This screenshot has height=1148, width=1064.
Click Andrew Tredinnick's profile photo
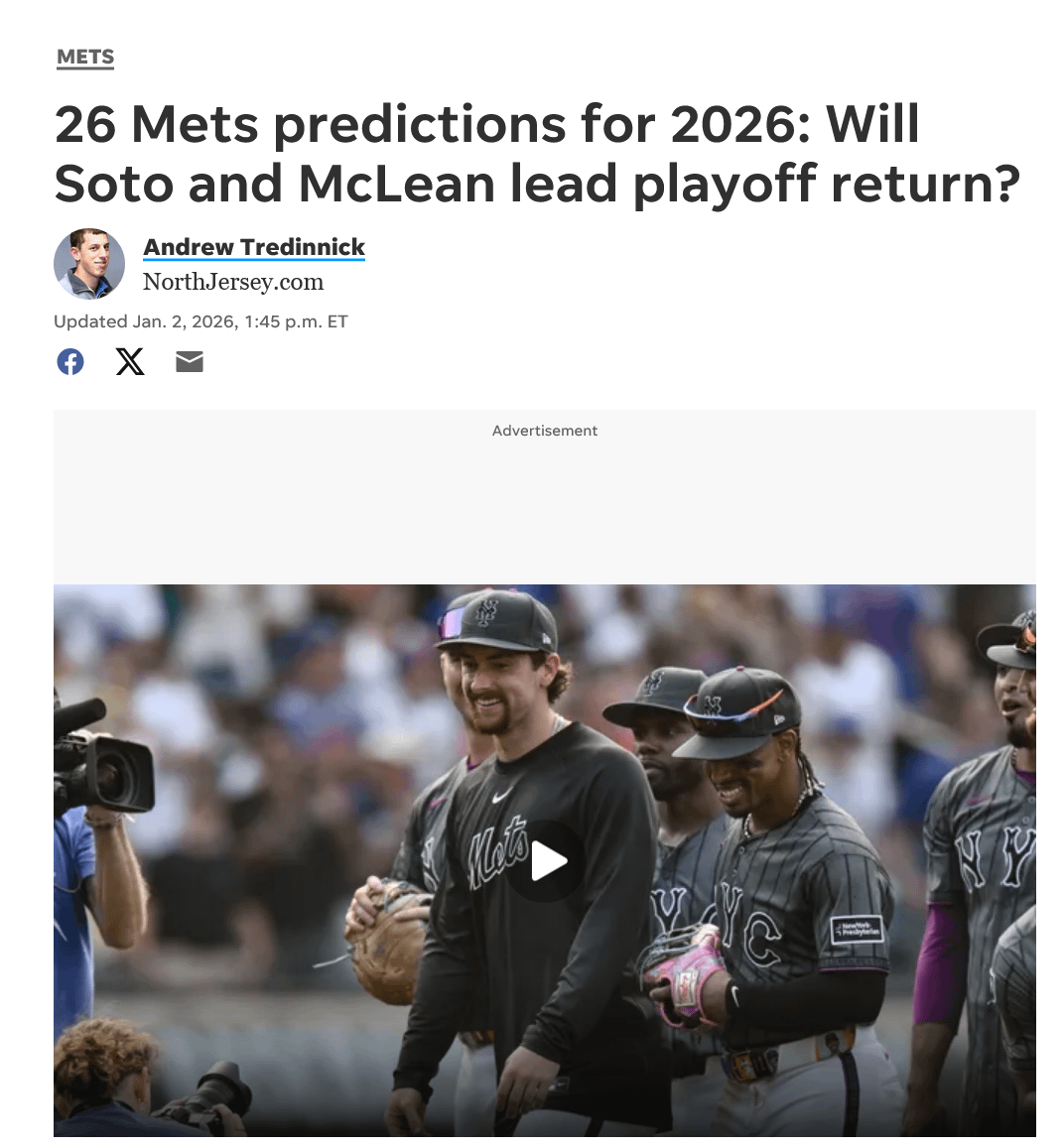[89, 264]
